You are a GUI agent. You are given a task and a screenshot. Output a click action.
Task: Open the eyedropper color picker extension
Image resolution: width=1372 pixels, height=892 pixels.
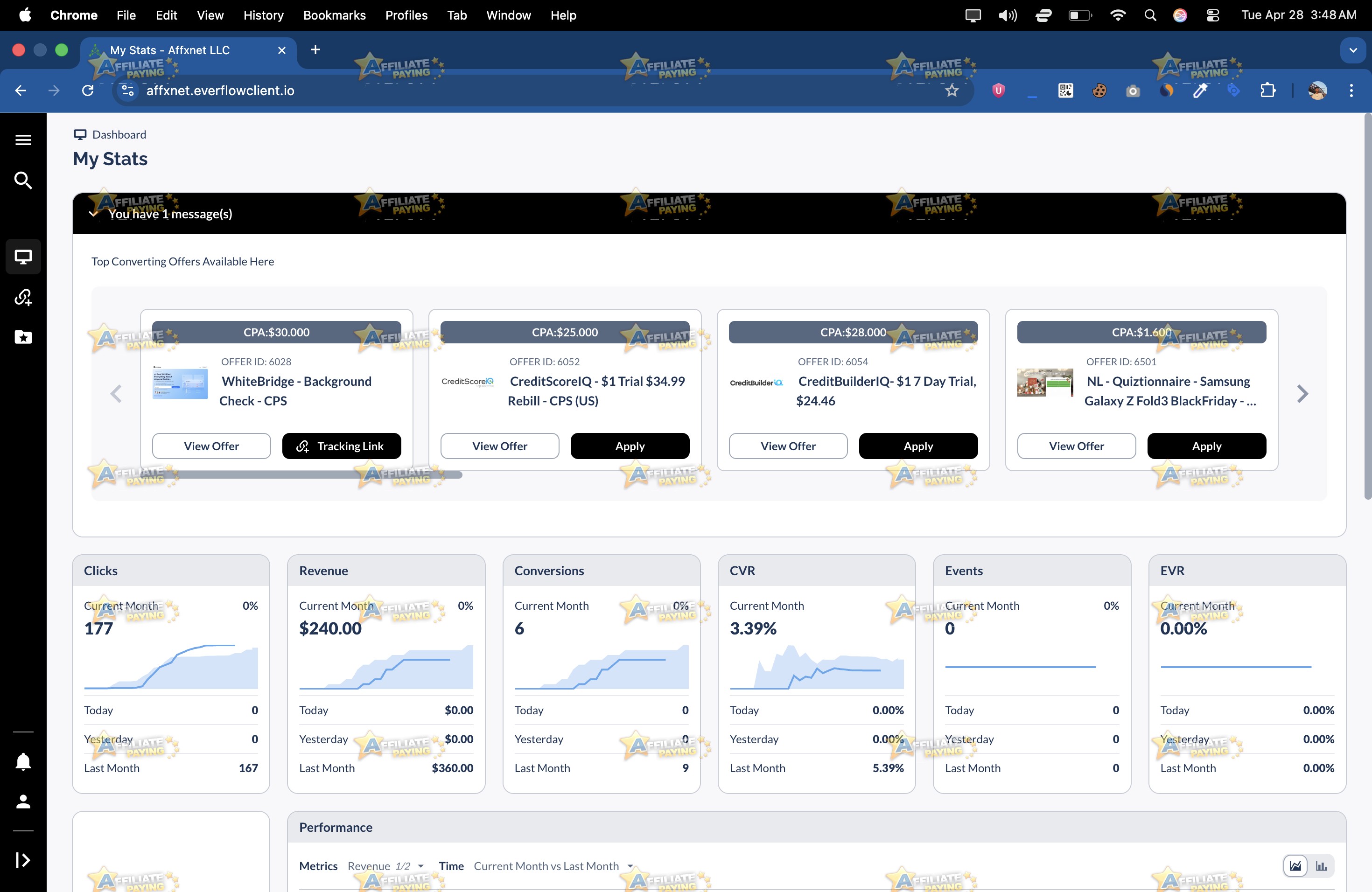pyautogui.click(x=1200, y=91)
